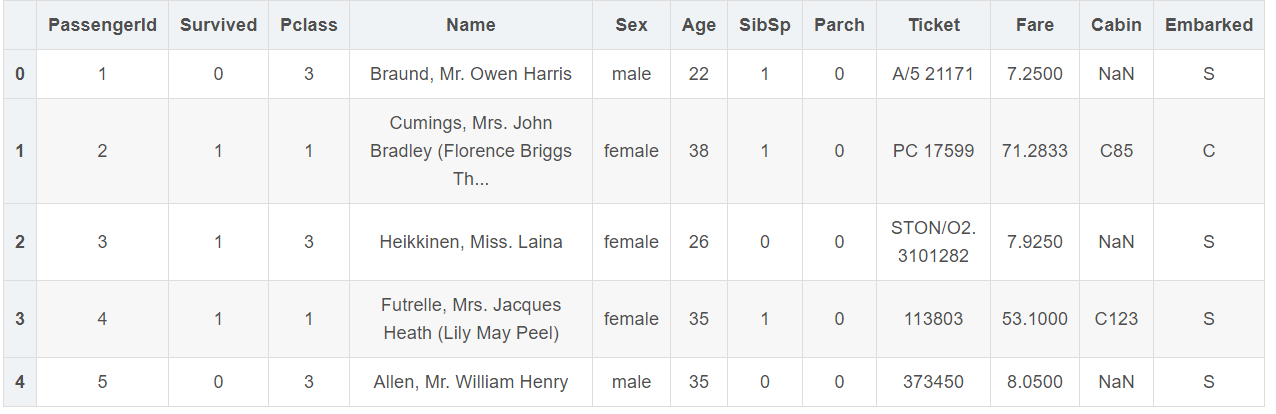Viewport: 1276px width, 414px height.
Task: Click the Braund, Mr. Owen Harris cell
Action: click(470, 74)
